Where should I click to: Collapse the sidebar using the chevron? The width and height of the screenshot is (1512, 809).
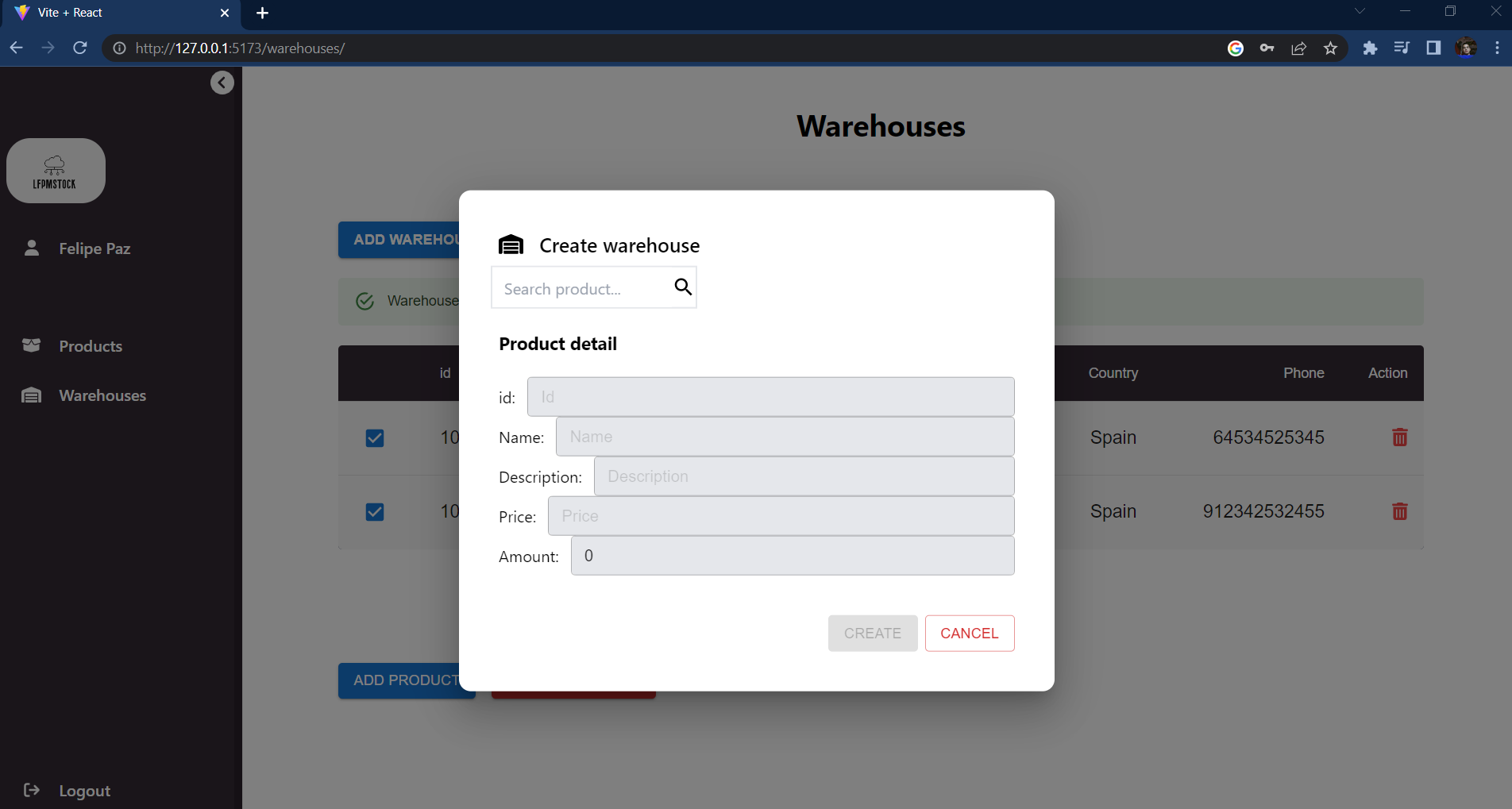pos(222,82)
